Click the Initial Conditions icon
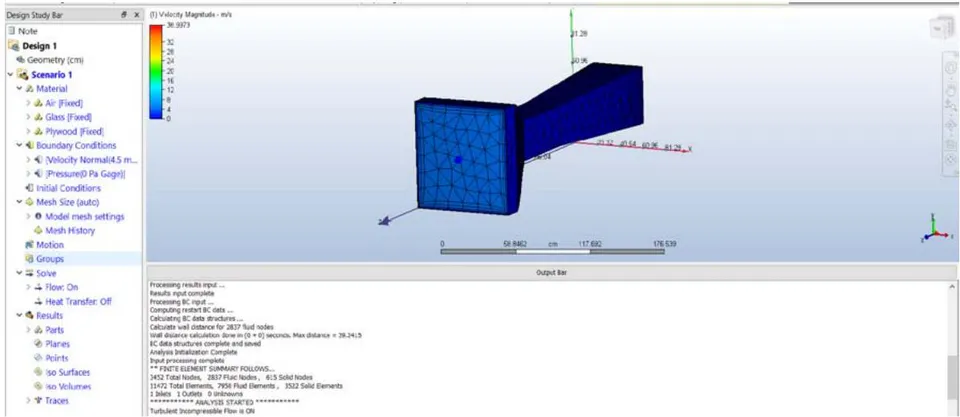This screenshot has height=417, width=960. 29,188
